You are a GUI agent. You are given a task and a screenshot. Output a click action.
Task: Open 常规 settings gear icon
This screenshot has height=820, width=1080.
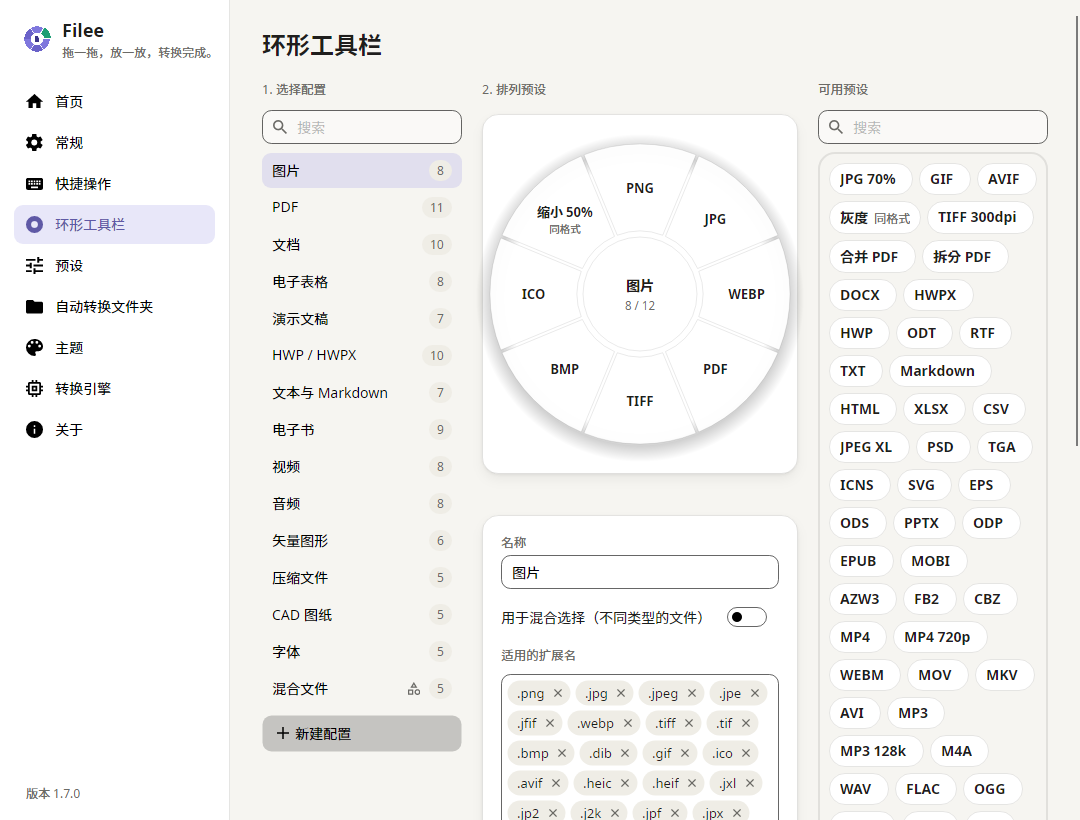[x=34, y=143]
